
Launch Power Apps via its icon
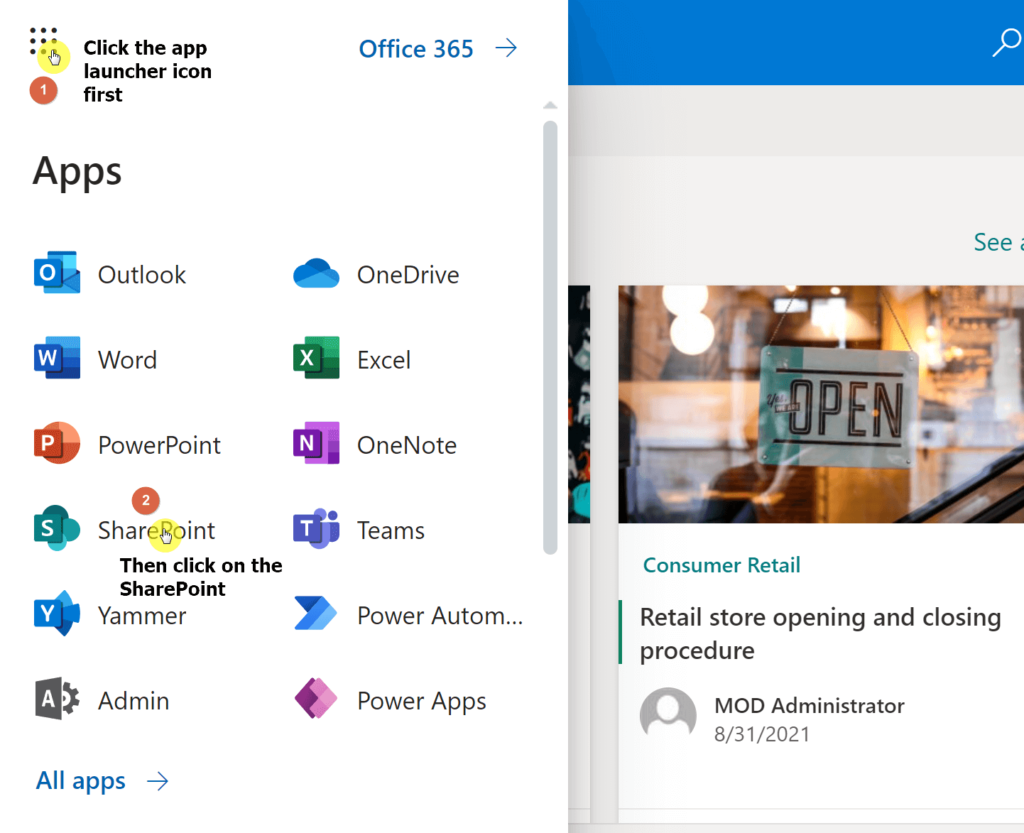point(316,699)
